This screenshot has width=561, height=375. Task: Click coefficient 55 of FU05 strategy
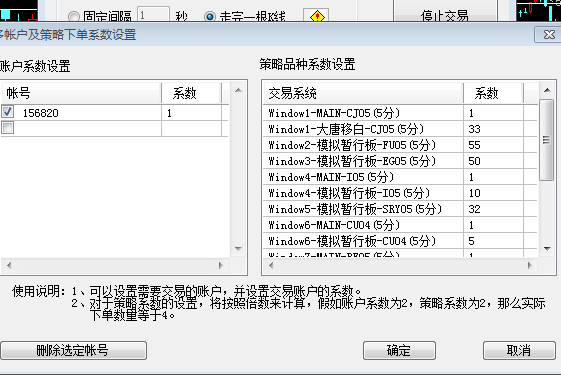[x=493, y=145]
